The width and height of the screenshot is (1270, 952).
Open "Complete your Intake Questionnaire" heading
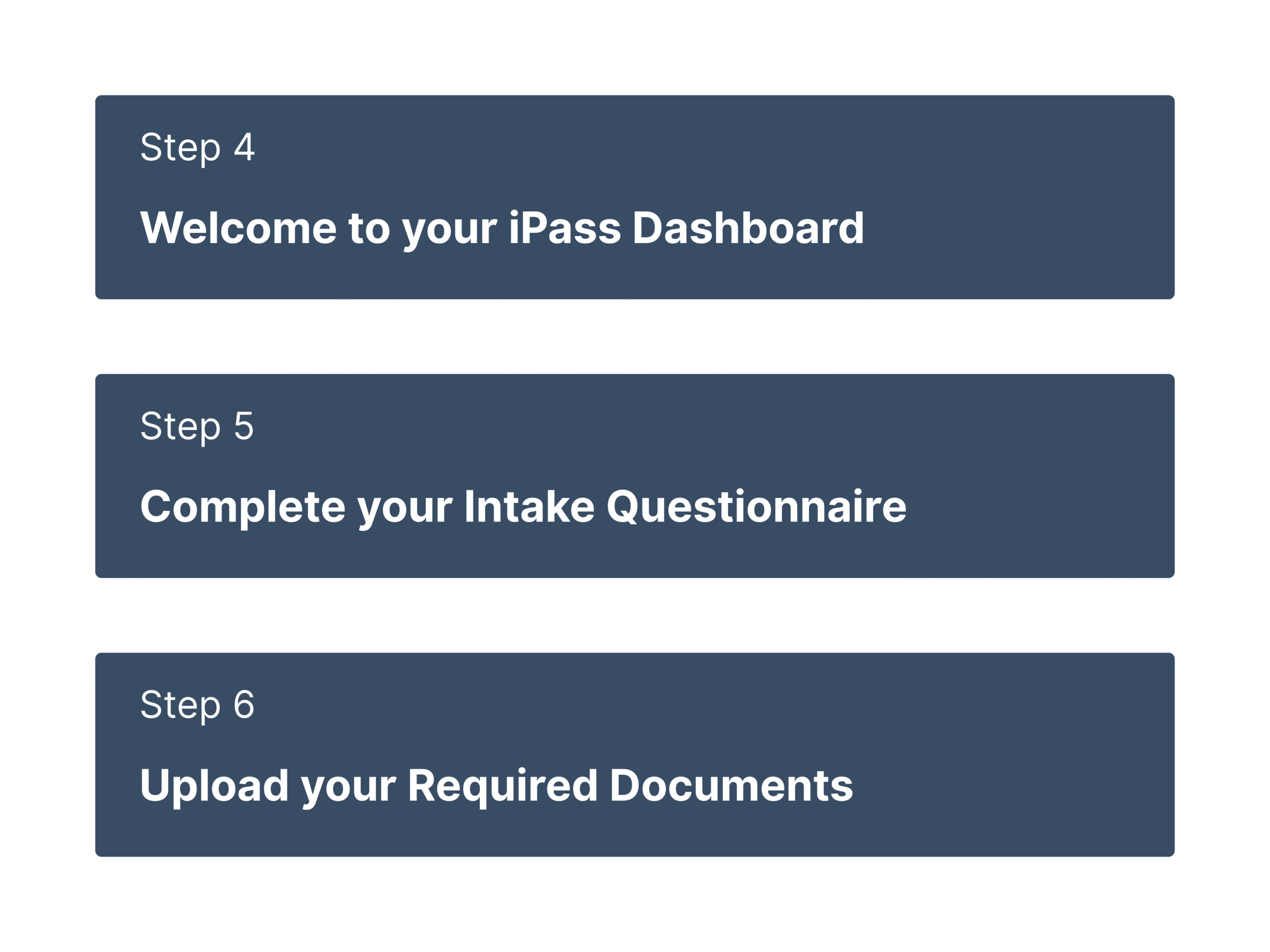pyautogui.click(x=523, y=507)
